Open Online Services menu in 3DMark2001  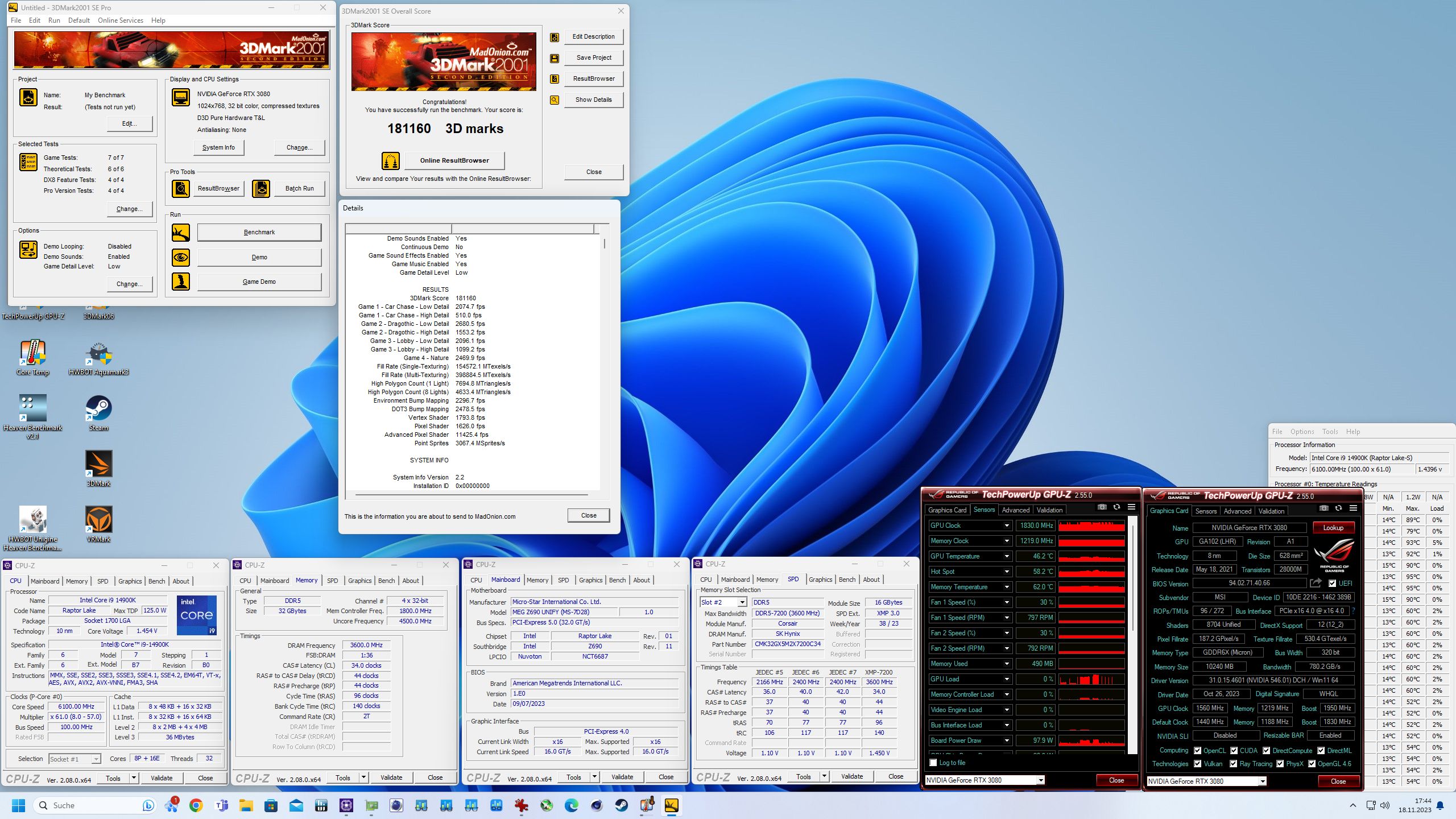point(121,20)
